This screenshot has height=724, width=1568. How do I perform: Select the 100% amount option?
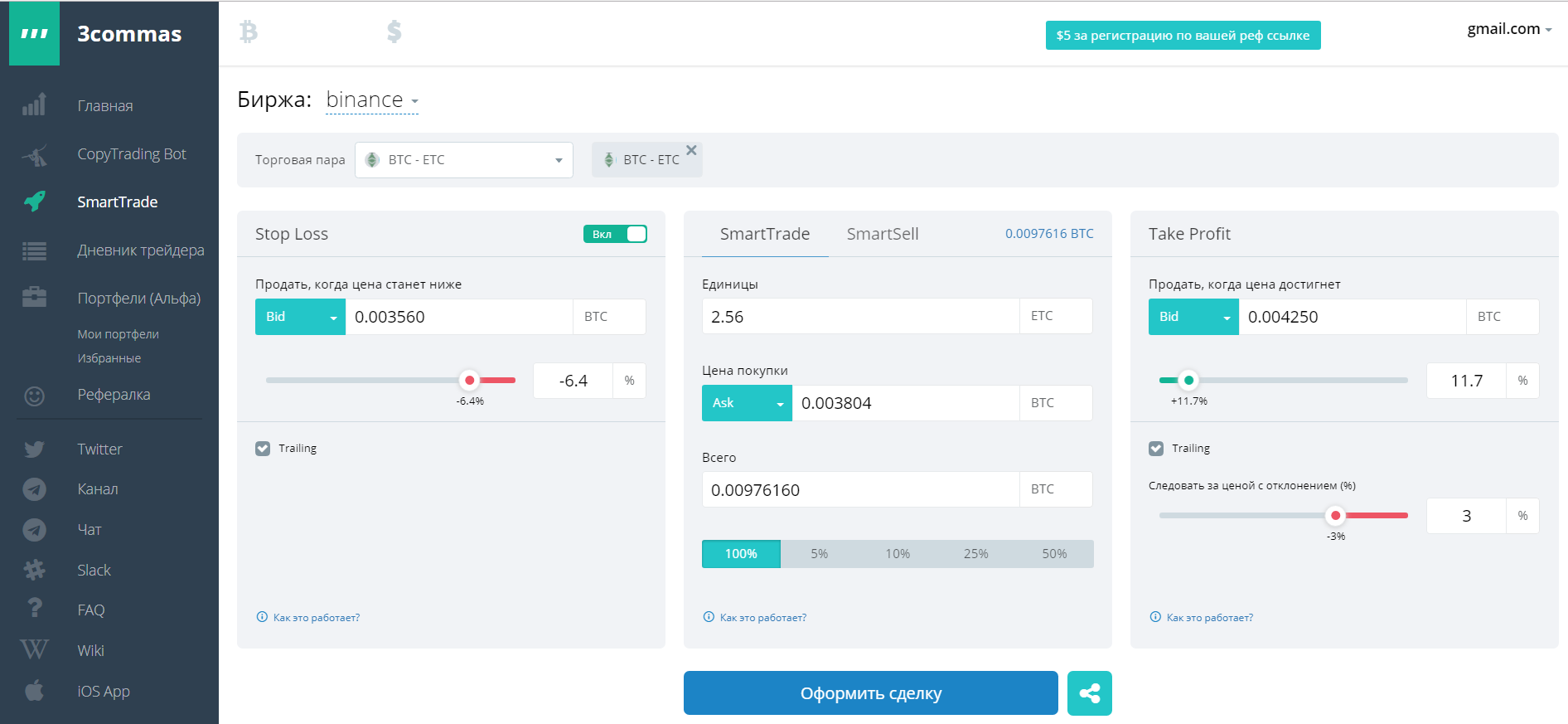click(x=741, y=554)
